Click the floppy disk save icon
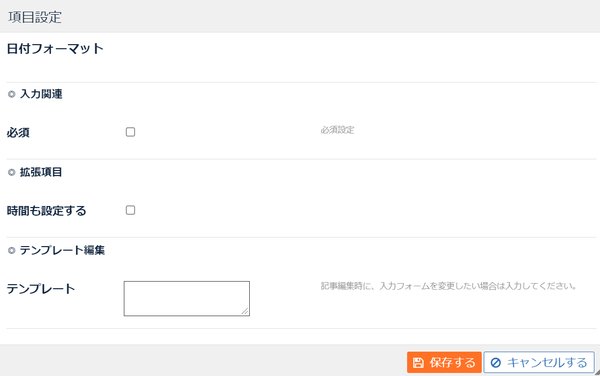The image size is (600, 376). pos(418,363)
